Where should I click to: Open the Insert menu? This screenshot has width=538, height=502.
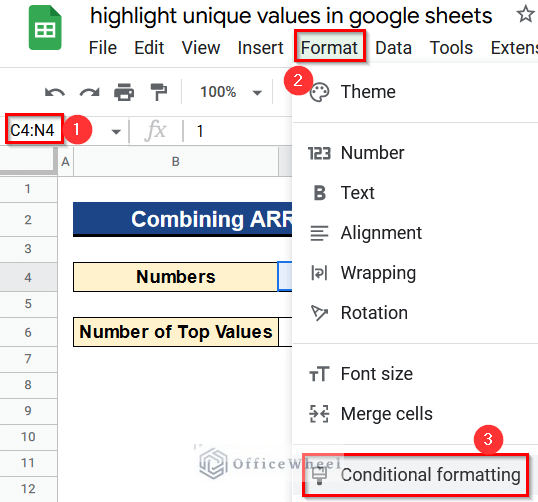260,48
